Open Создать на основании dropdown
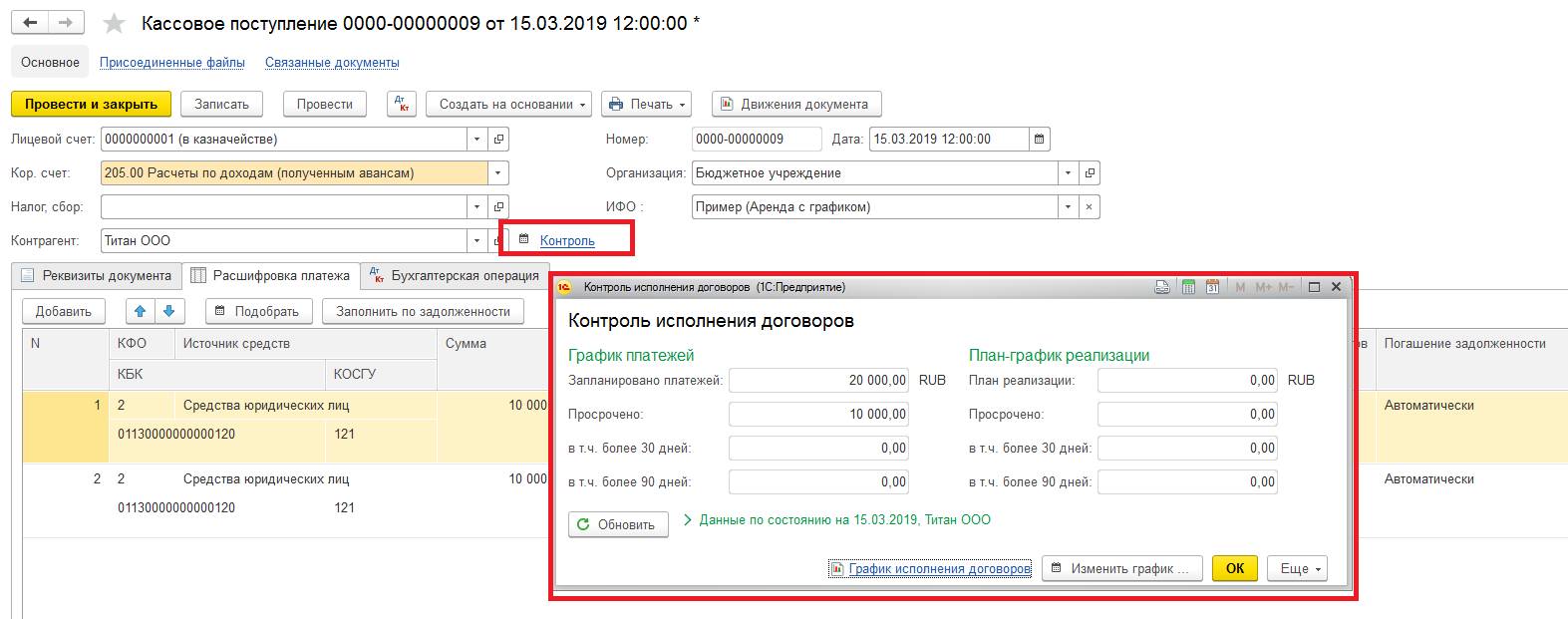Screen dimensions: 1568x619 [x=508, y=104]
